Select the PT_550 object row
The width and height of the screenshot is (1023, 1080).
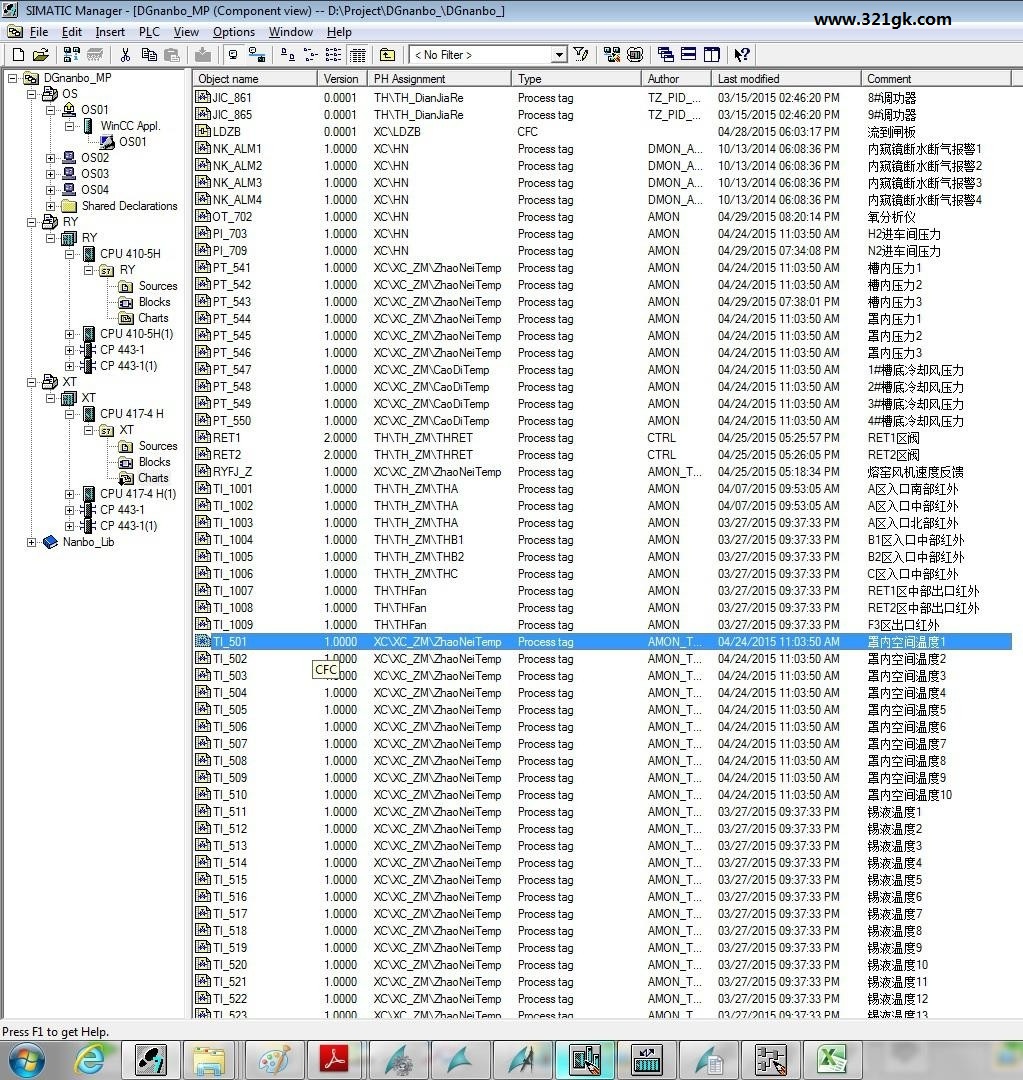(602, 421)
